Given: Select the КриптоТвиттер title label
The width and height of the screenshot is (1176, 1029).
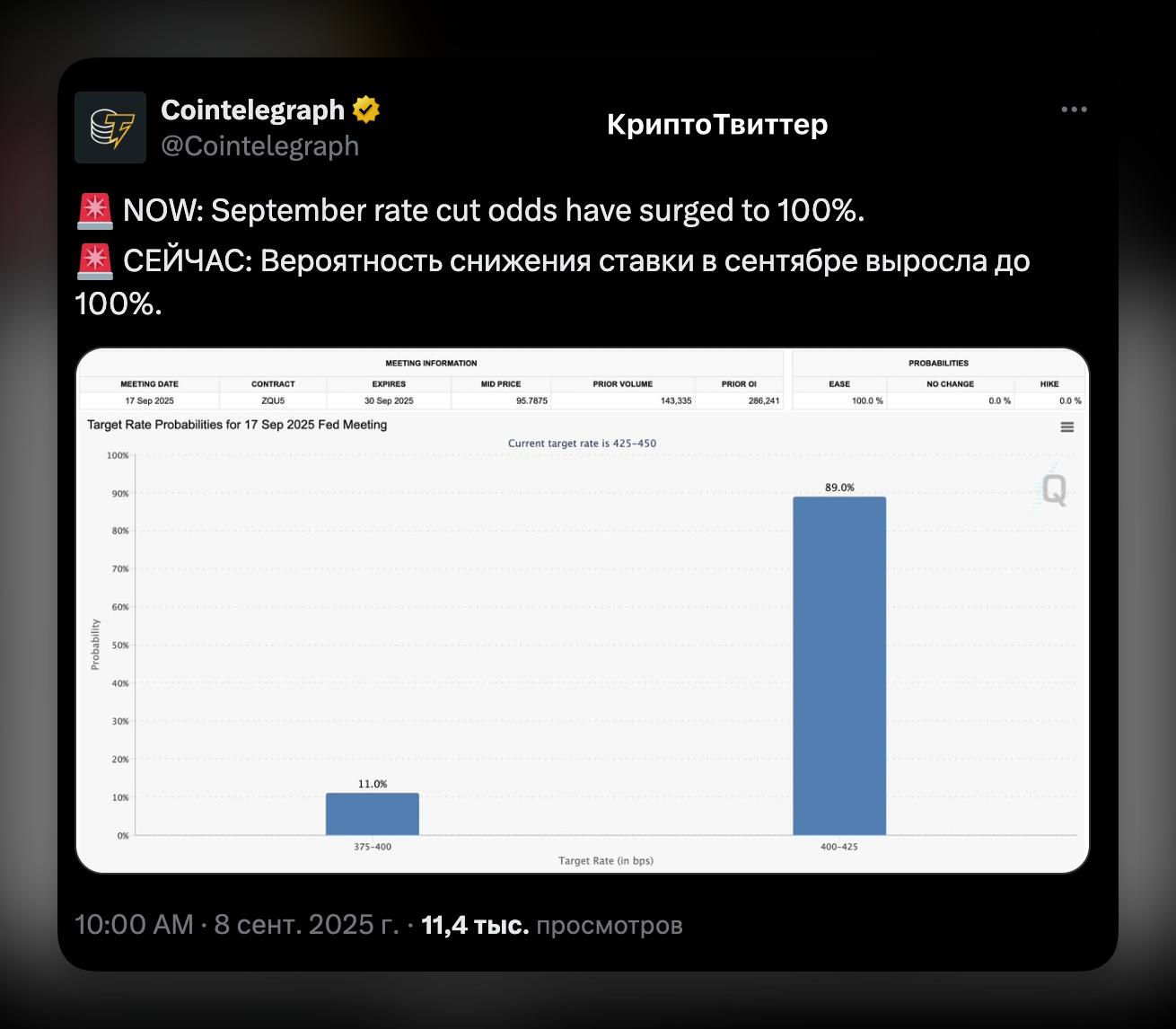Looking at the screenshot, I should click(717, 124).
